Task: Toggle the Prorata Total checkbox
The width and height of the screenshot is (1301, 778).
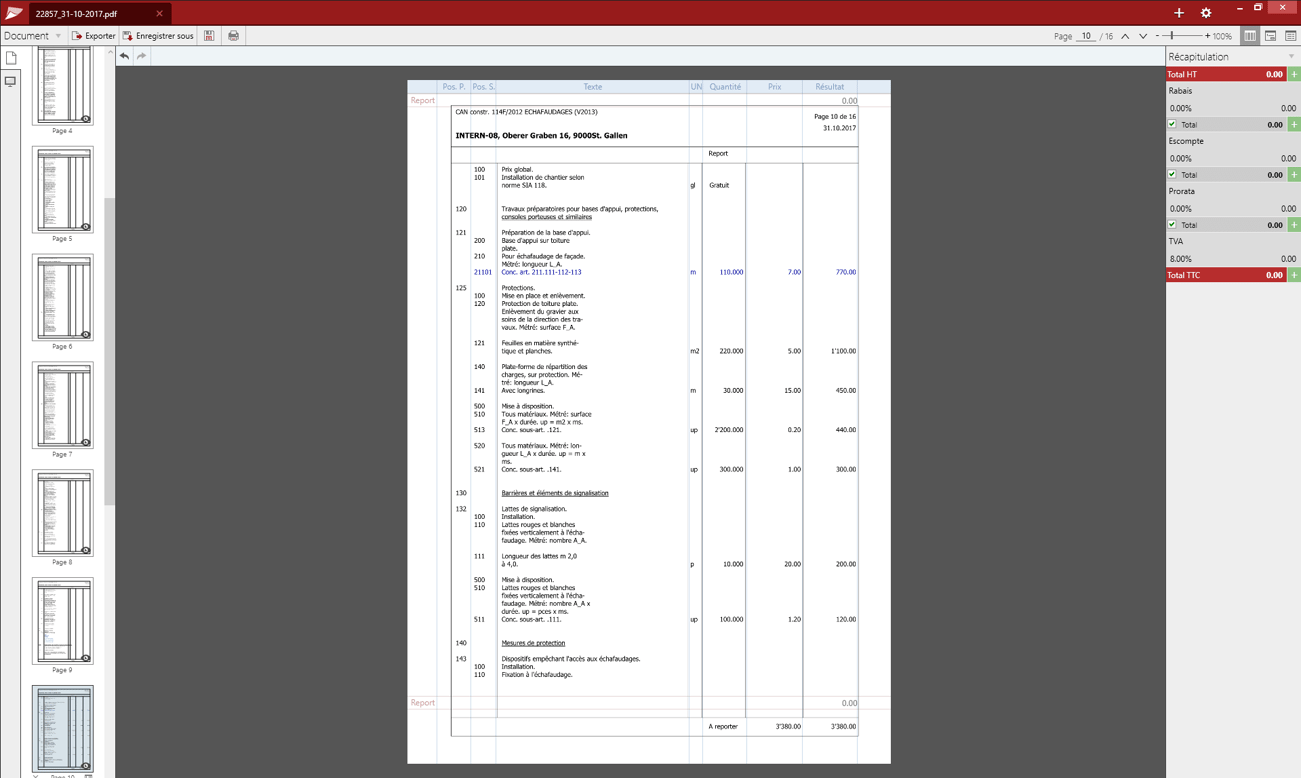Action: point(1173,224)
